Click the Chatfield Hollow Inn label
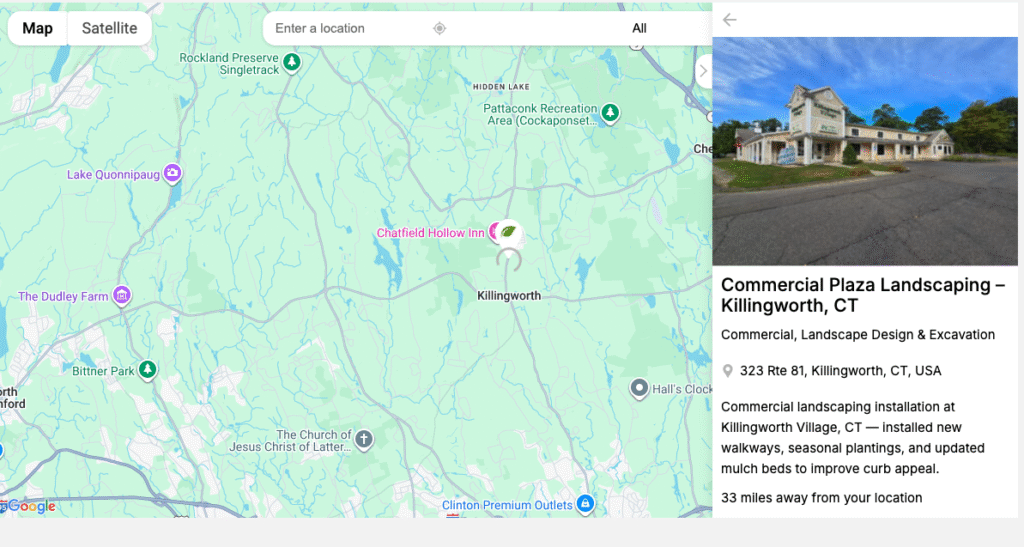 [x=430, y=233]
